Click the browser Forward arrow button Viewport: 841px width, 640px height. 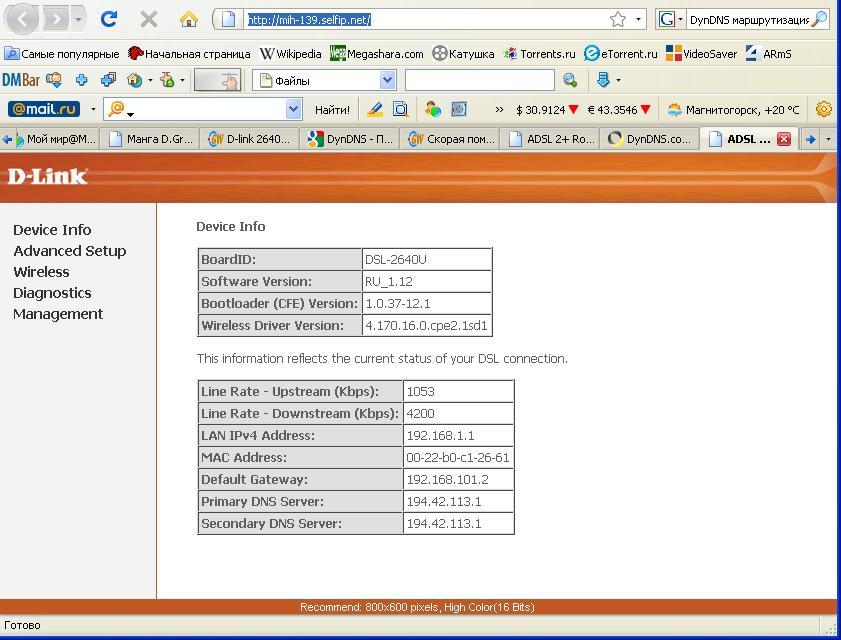click(56, 20)
